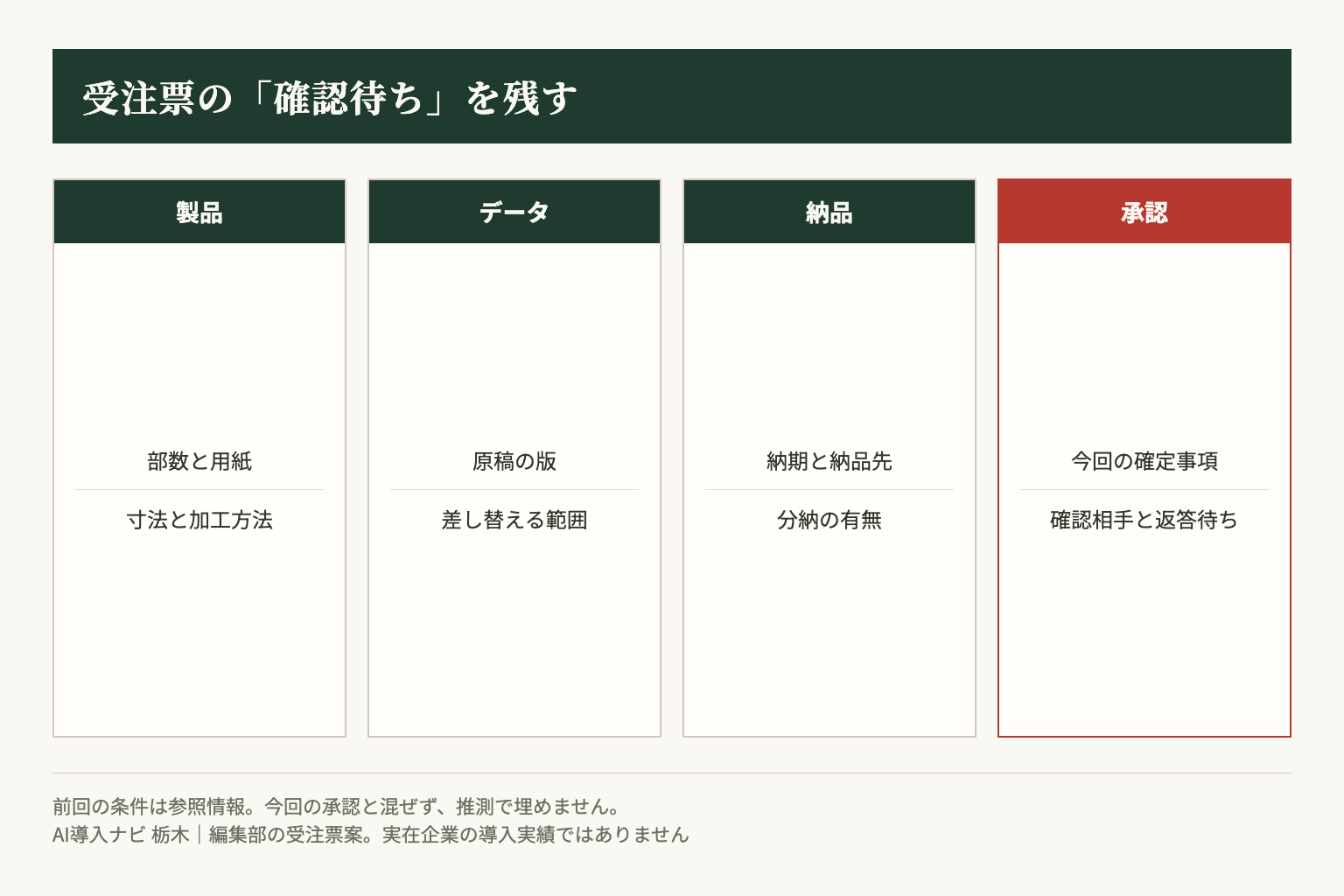1344x896 pixels.
Task: Click the footnote starting with 前回の条件は参照情報
Action: point(337,806)
